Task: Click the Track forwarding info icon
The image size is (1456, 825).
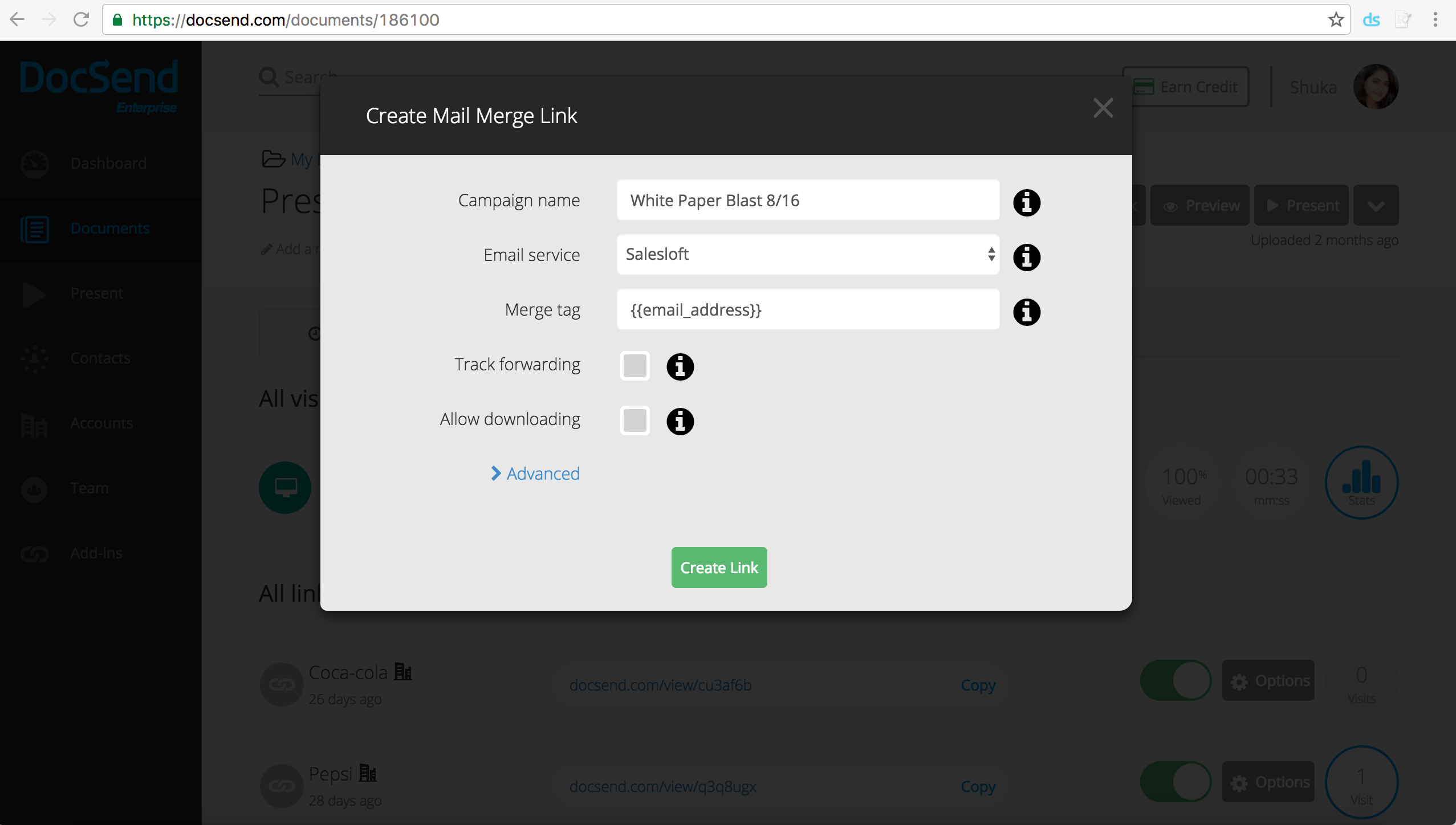Action: pyautogui.click(x=680, y=366)
